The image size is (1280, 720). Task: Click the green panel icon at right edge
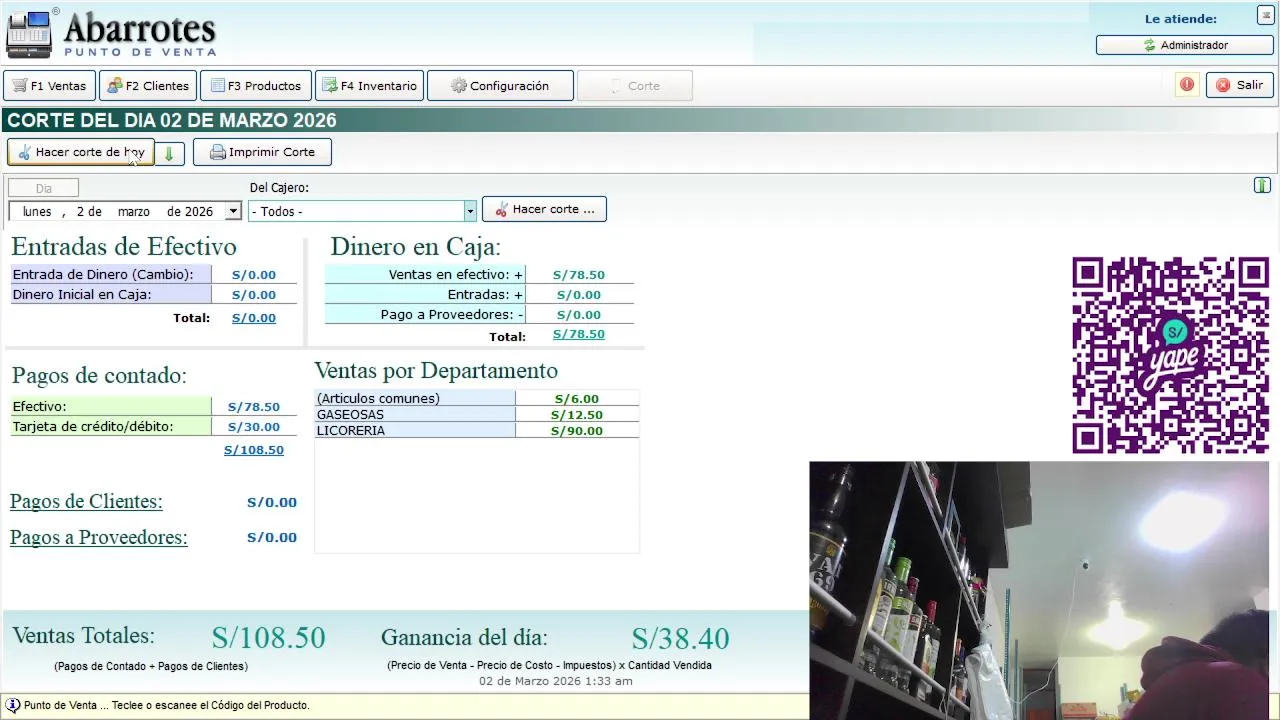(1262, 185)
